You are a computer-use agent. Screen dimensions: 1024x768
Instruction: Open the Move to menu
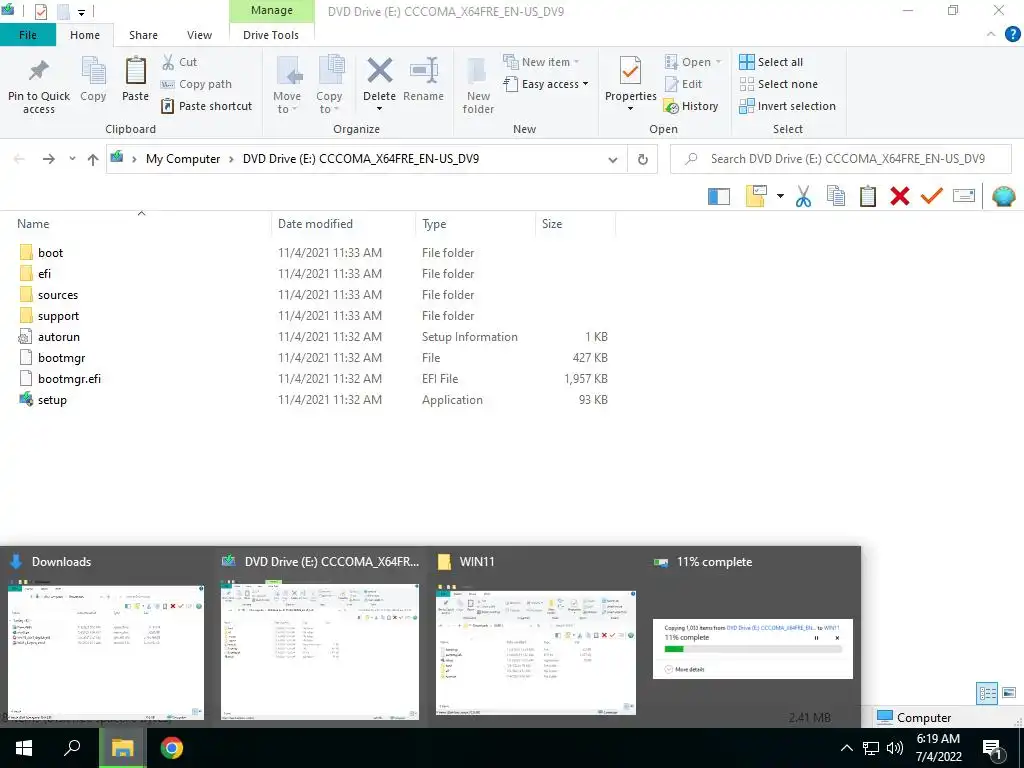(287, 85)
